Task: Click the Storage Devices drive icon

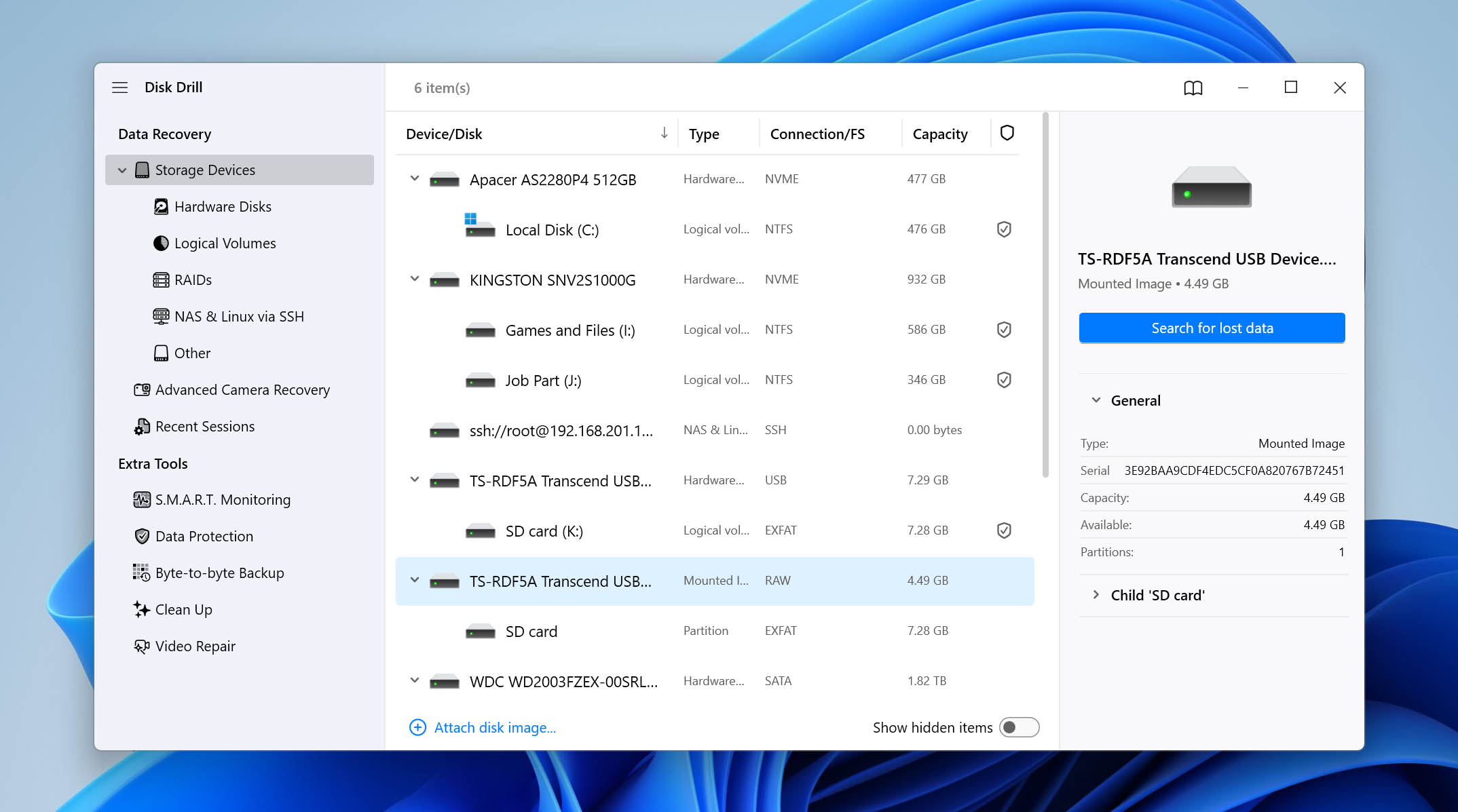Action: coord(142,170)
